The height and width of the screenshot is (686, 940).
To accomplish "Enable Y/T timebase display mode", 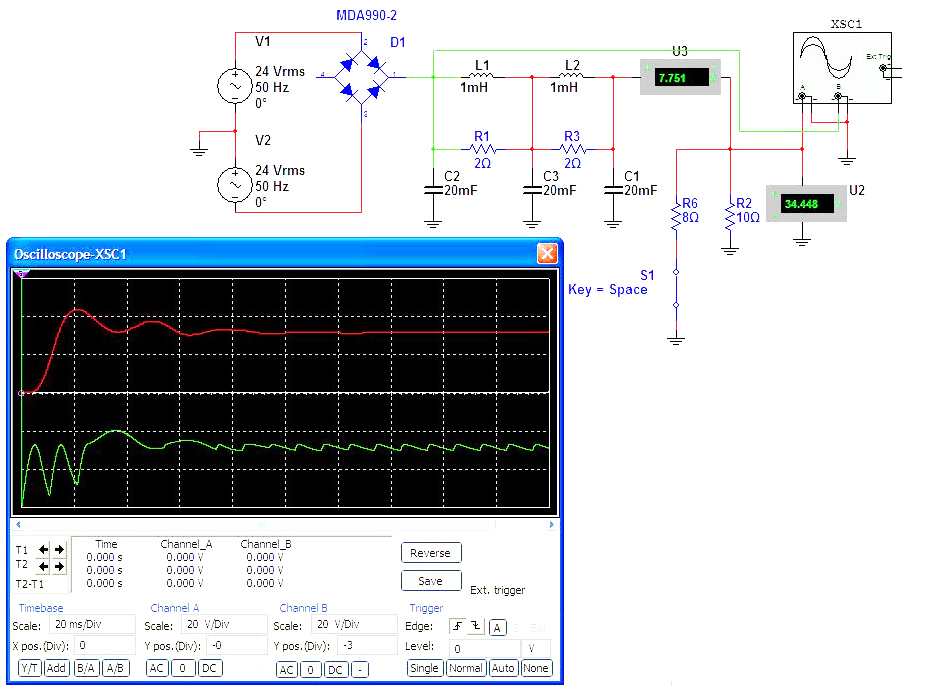I will (x=30, y=668).
